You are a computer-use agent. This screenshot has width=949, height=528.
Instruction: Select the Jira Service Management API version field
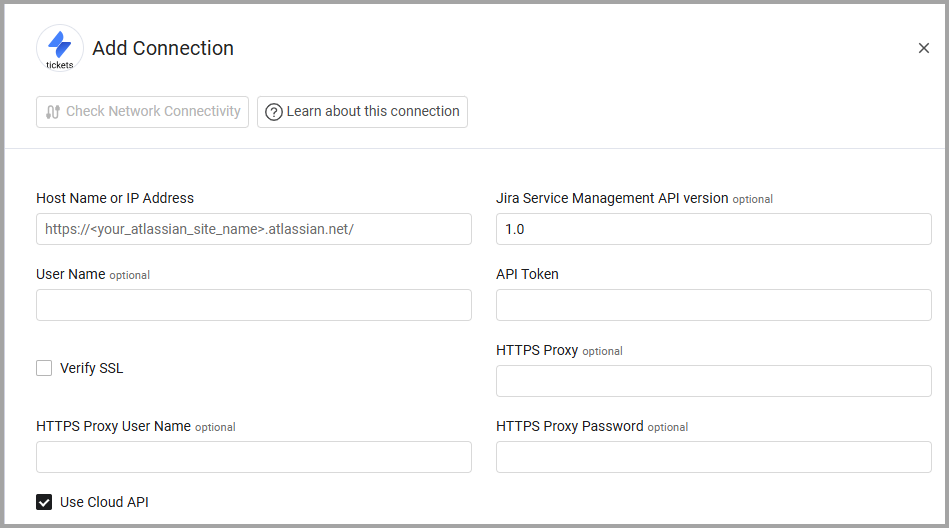tap(713, 229)
